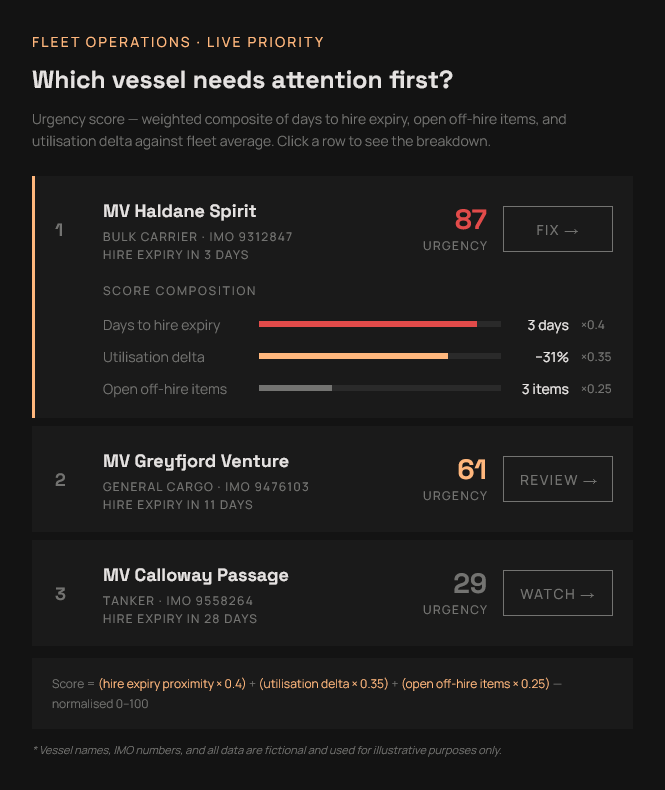Select rank number 1 in the list

point(59,230)
